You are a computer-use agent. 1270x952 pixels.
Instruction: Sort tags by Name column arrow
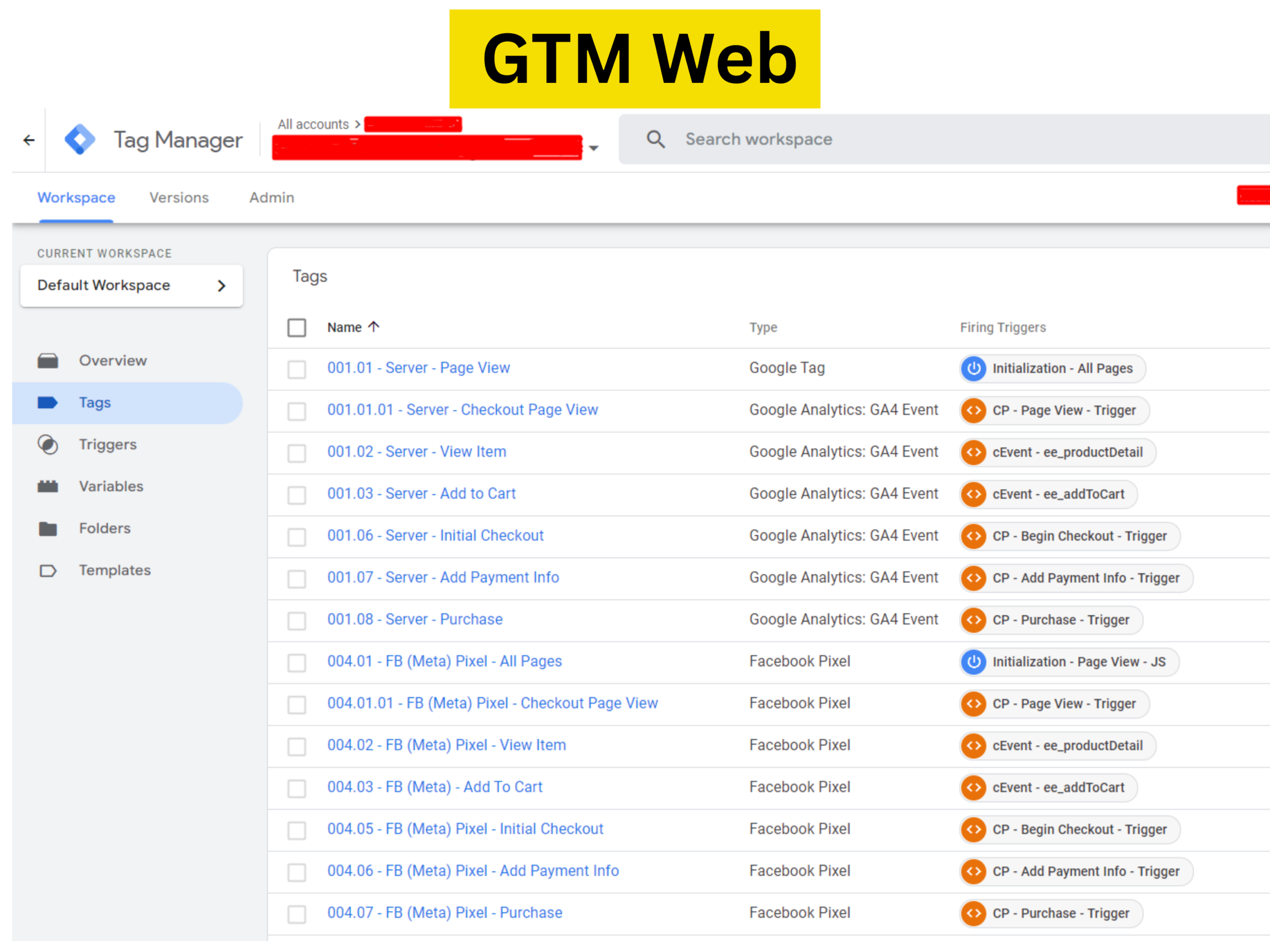(x=374, y=327)
